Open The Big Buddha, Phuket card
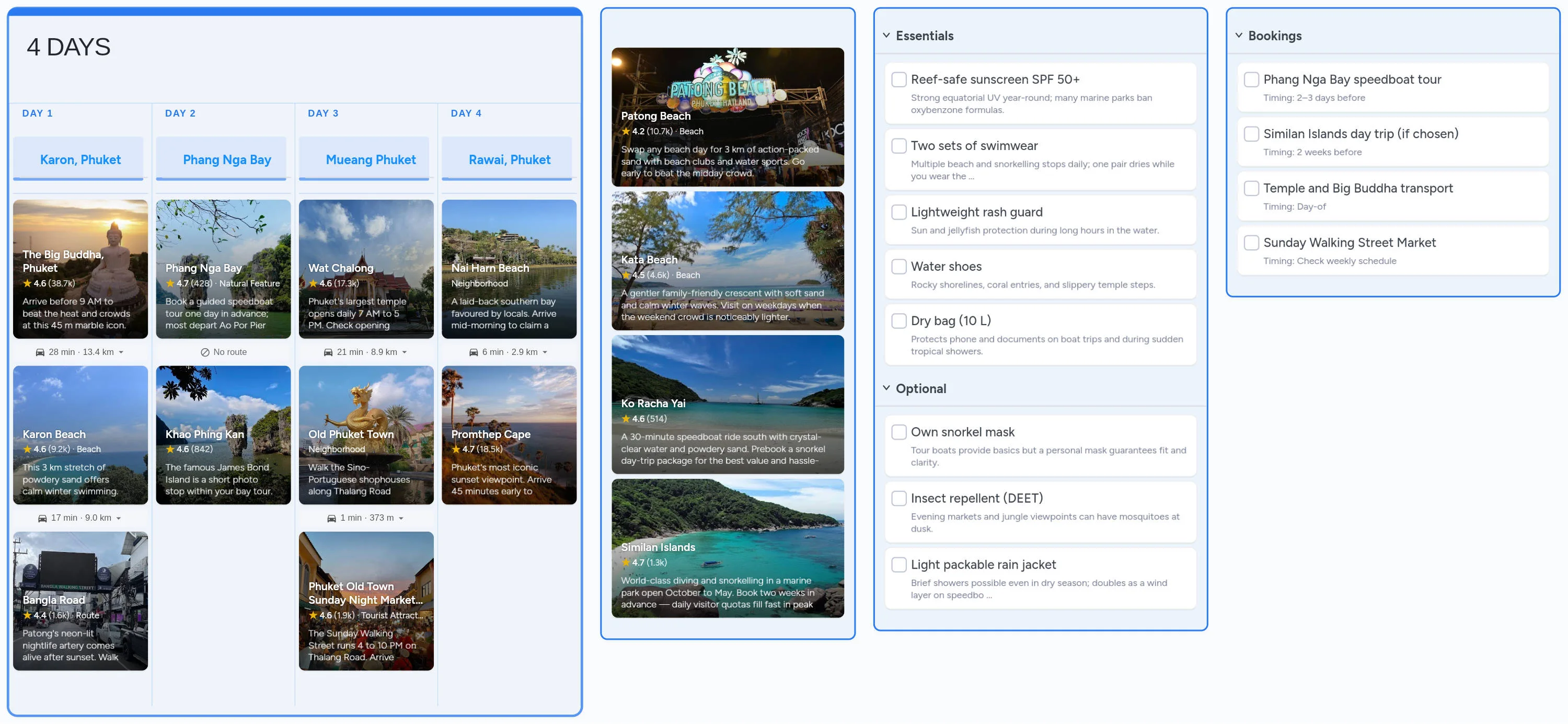The image size is (1568, 724). [x=80, y=269]
